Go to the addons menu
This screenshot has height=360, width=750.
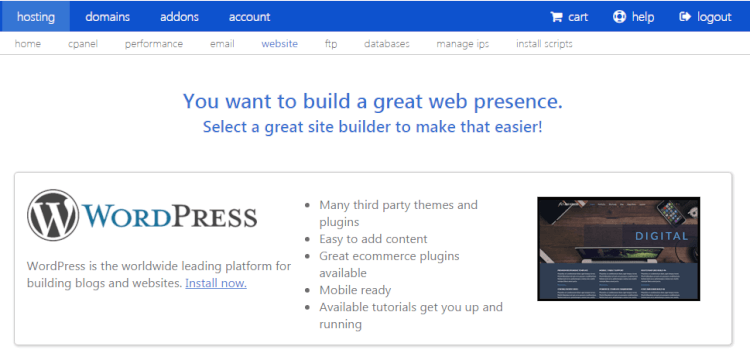(x=179, y=17)
